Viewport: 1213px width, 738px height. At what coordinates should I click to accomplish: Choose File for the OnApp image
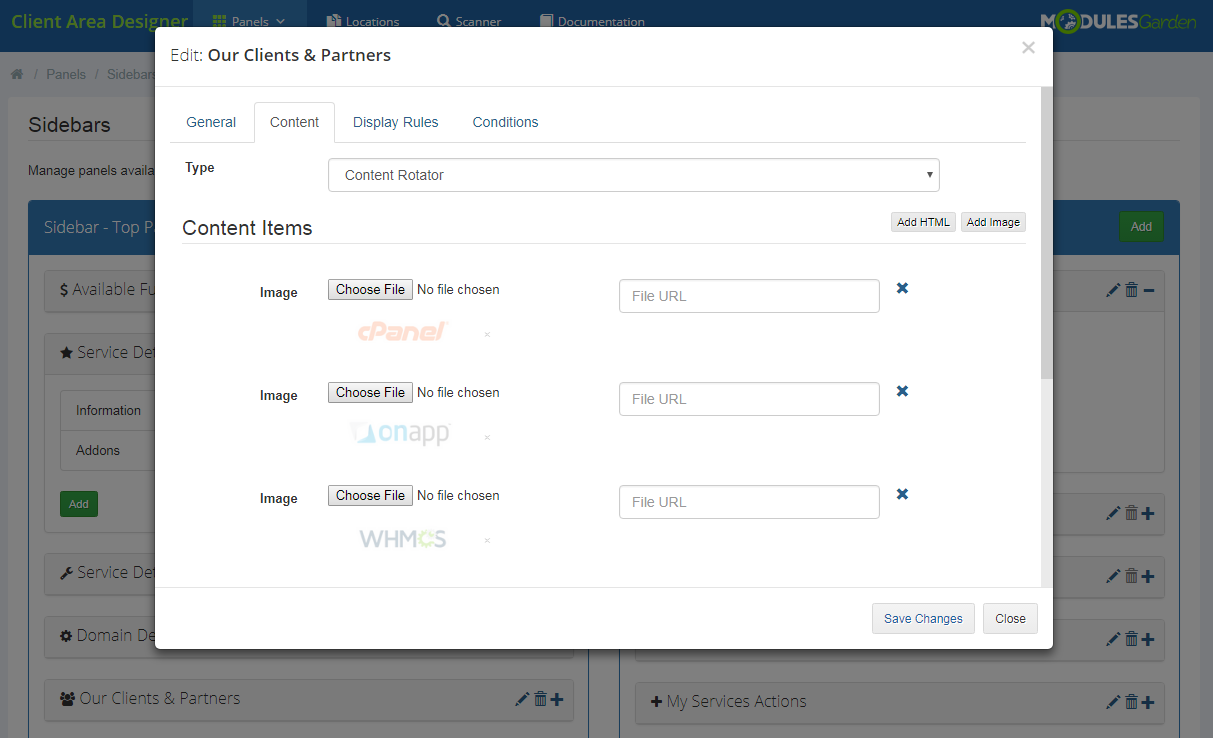point(370,392)
